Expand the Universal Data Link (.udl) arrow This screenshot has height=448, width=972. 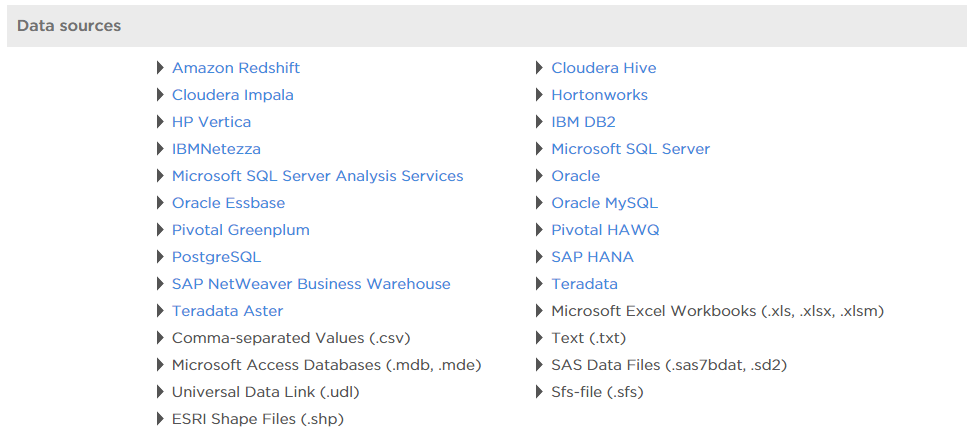tap(161, 392)
